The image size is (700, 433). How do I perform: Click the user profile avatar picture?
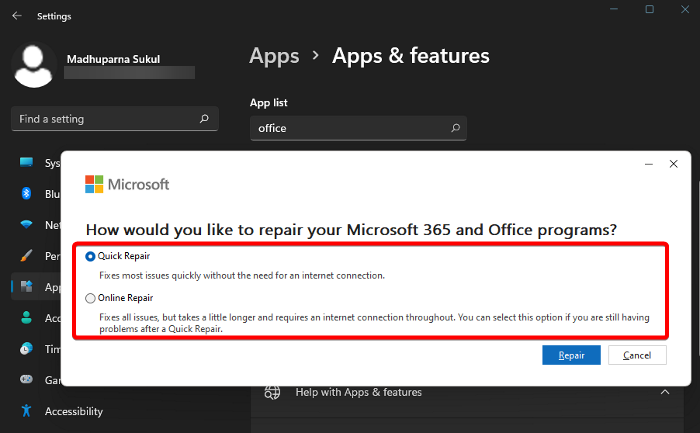coord(34,65)
